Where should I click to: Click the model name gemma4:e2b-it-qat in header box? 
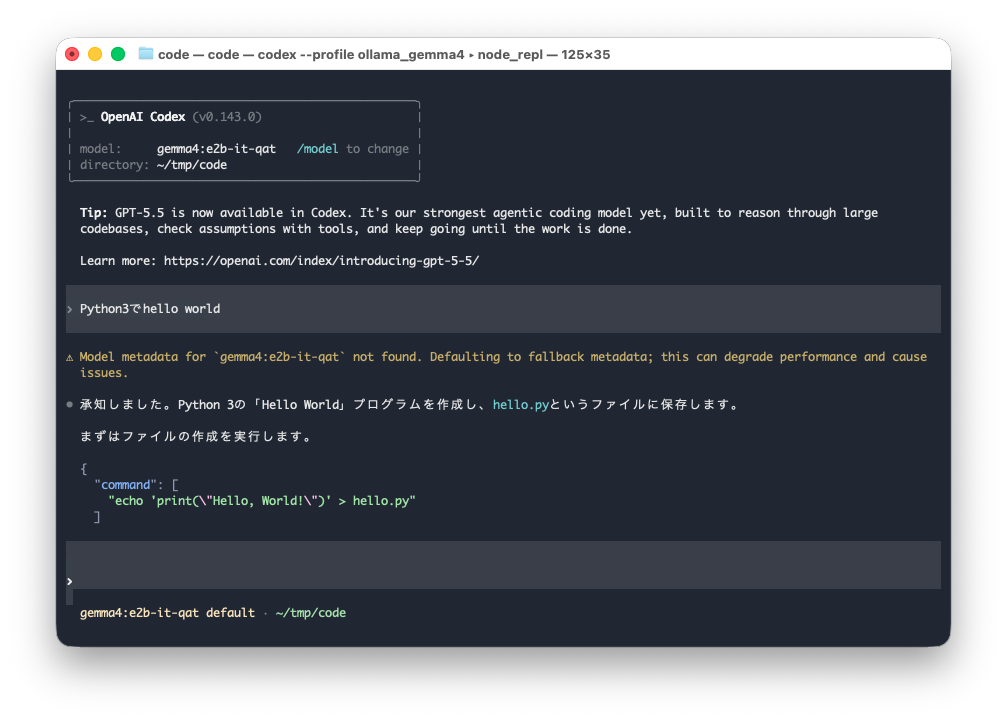click(216, 149)
